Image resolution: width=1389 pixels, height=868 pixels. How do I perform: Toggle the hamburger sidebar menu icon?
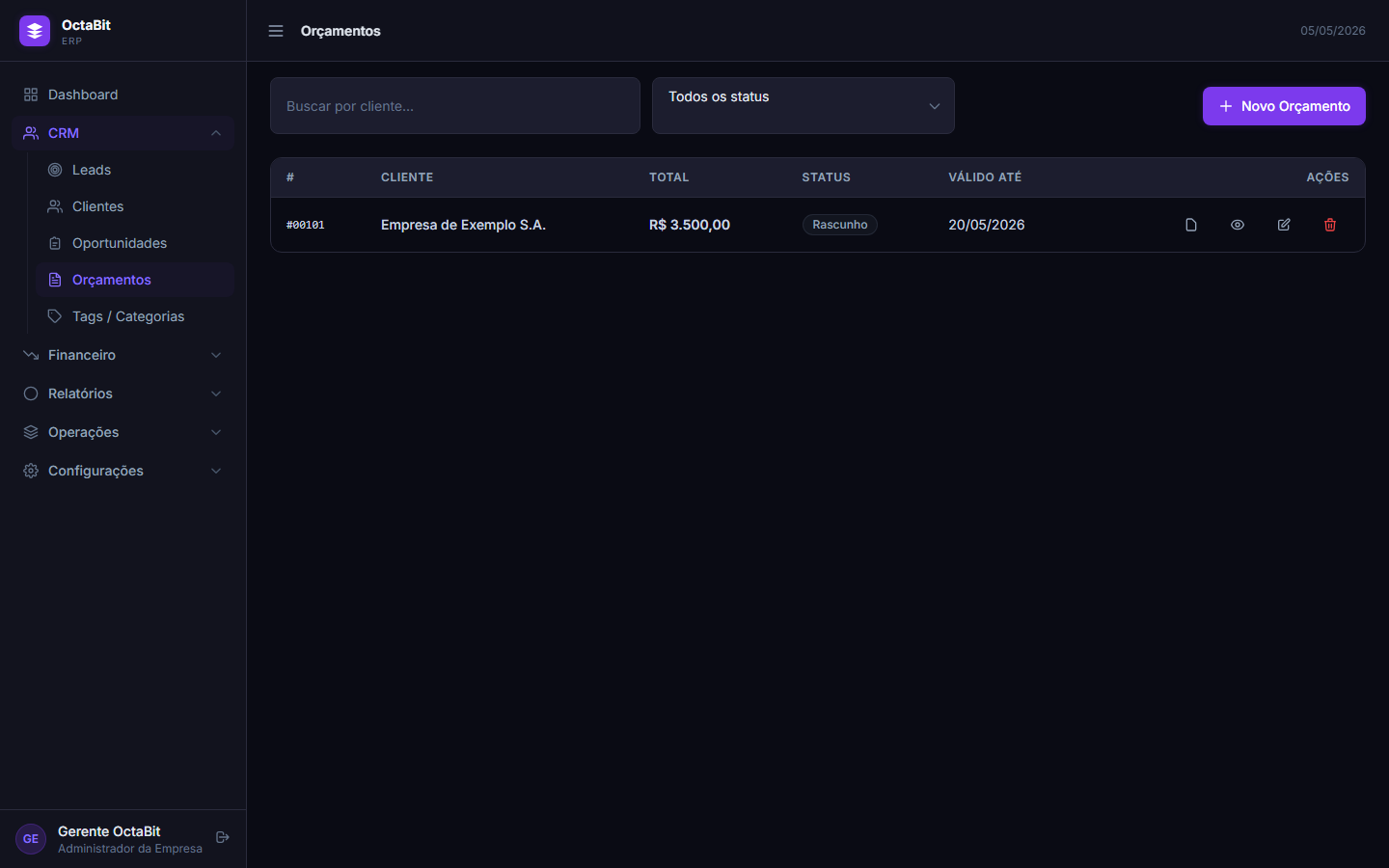276,31
